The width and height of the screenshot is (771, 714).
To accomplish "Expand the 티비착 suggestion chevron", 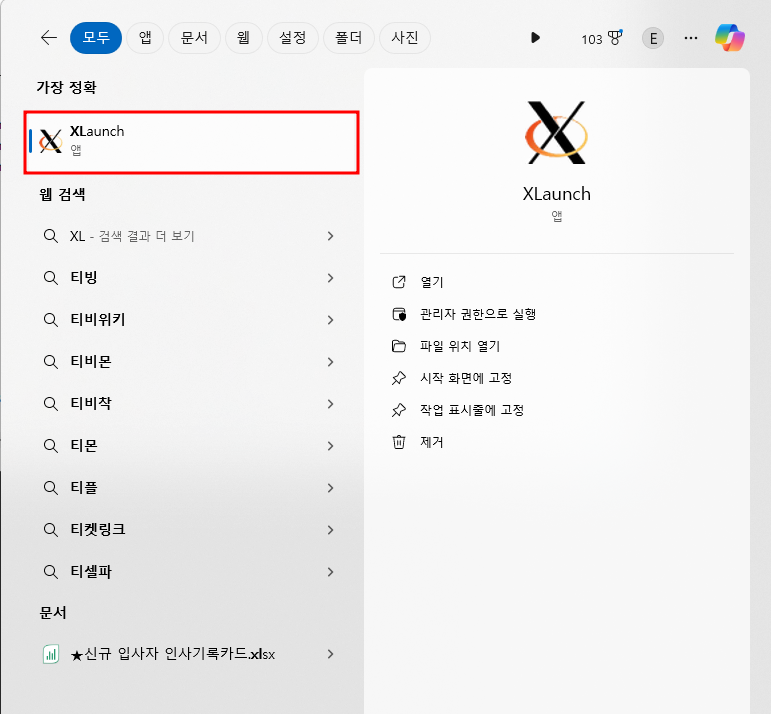I will [330, 404].
